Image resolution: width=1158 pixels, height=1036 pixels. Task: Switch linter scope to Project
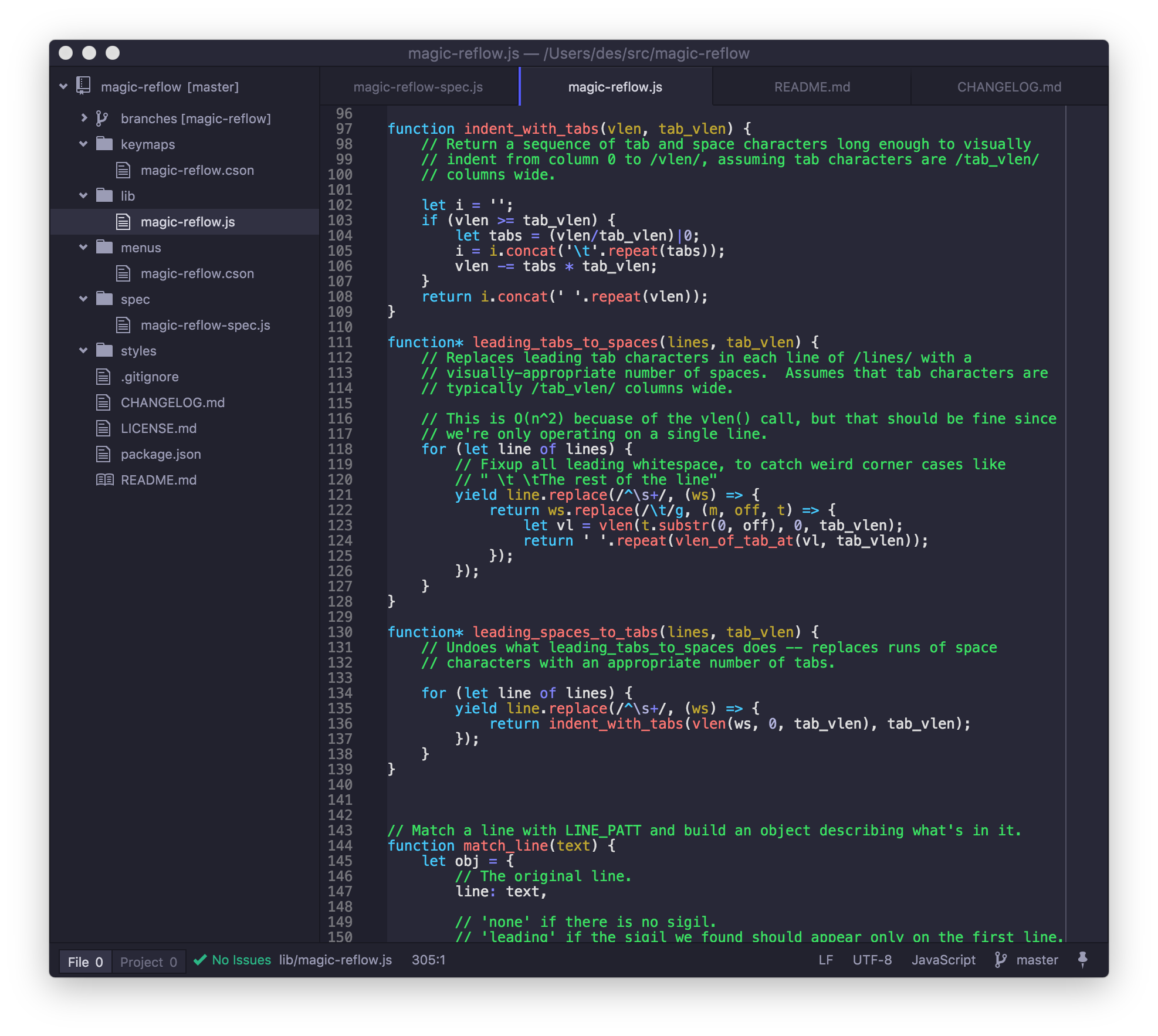(x=148, y=962)
